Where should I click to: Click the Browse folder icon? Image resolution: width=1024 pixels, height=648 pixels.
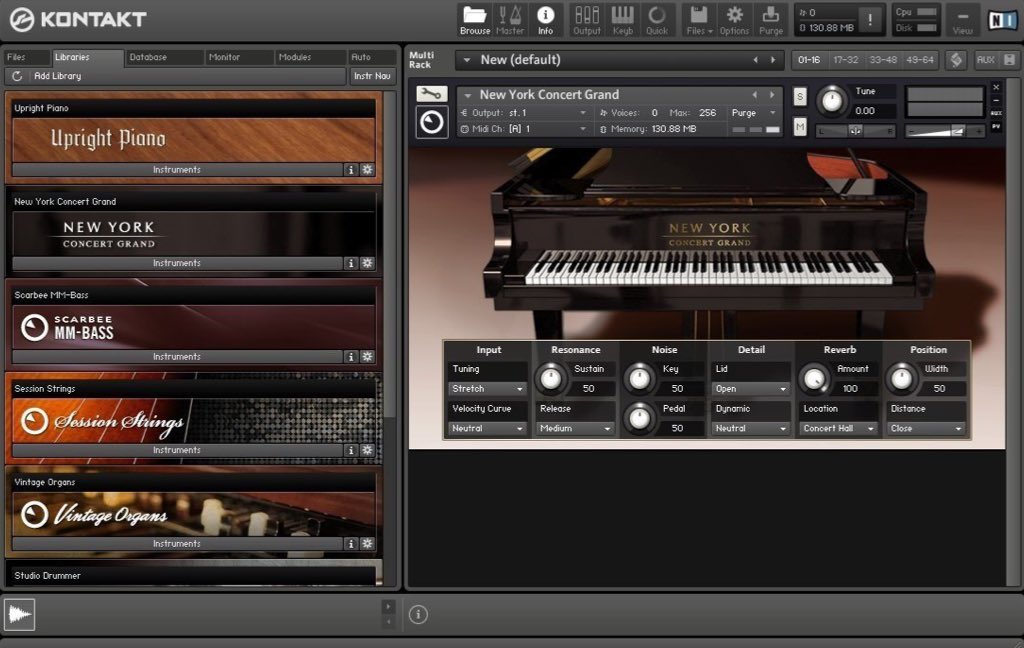[475, 18]
